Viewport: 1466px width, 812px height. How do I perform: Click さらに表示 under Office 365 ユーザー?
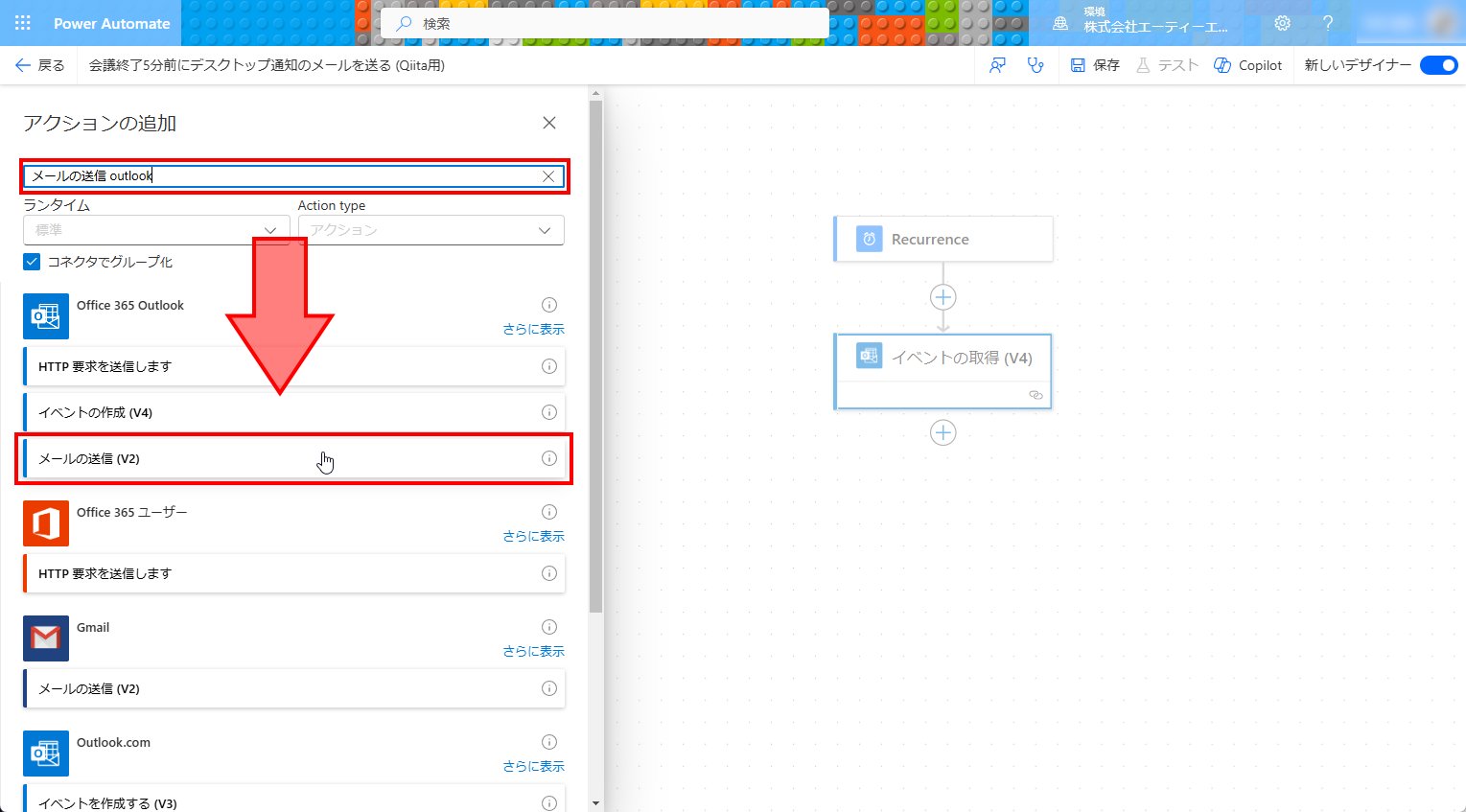click(x=533, y=536)
